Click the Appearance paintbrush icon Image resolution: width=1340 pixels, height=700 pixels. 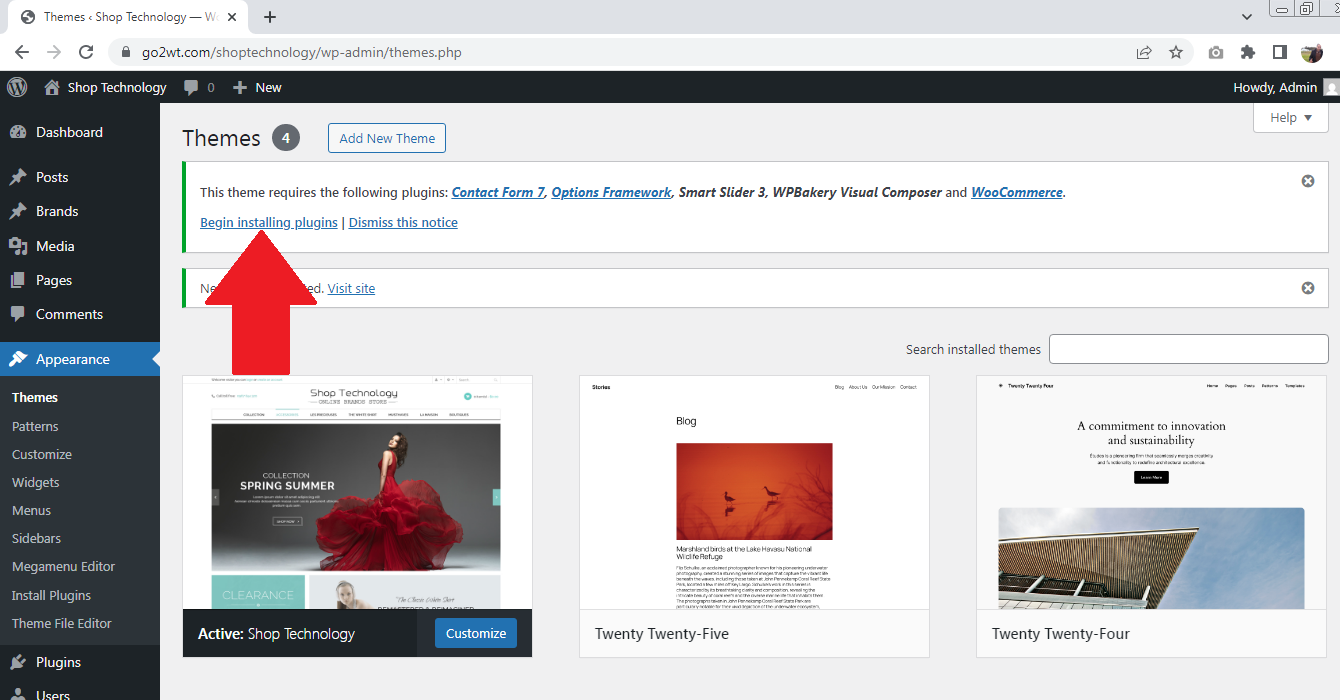point(17,359)
